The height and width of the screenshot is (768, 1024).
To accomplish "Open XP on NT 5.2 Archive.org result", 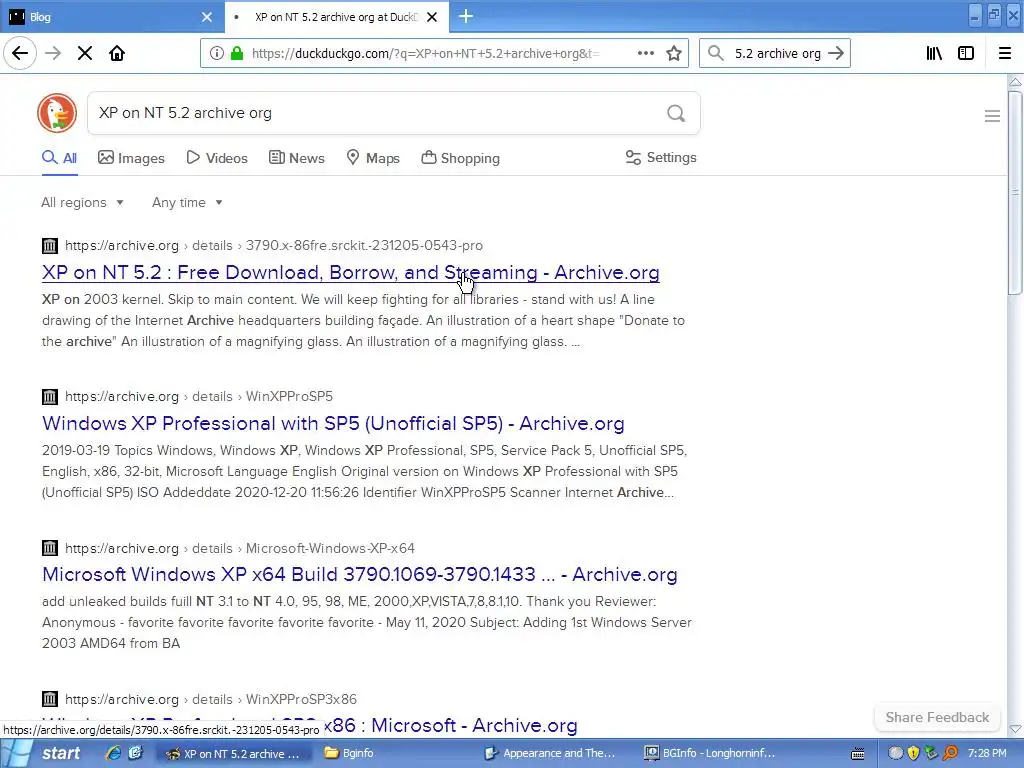I will click(x=351, y=272).
